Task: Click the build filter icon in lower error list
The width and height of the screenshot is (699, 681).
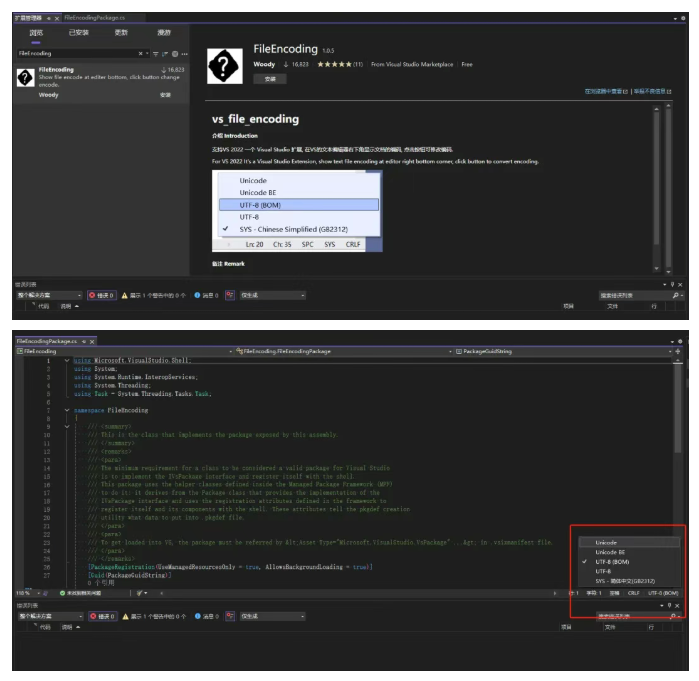Action: point(230,616)
